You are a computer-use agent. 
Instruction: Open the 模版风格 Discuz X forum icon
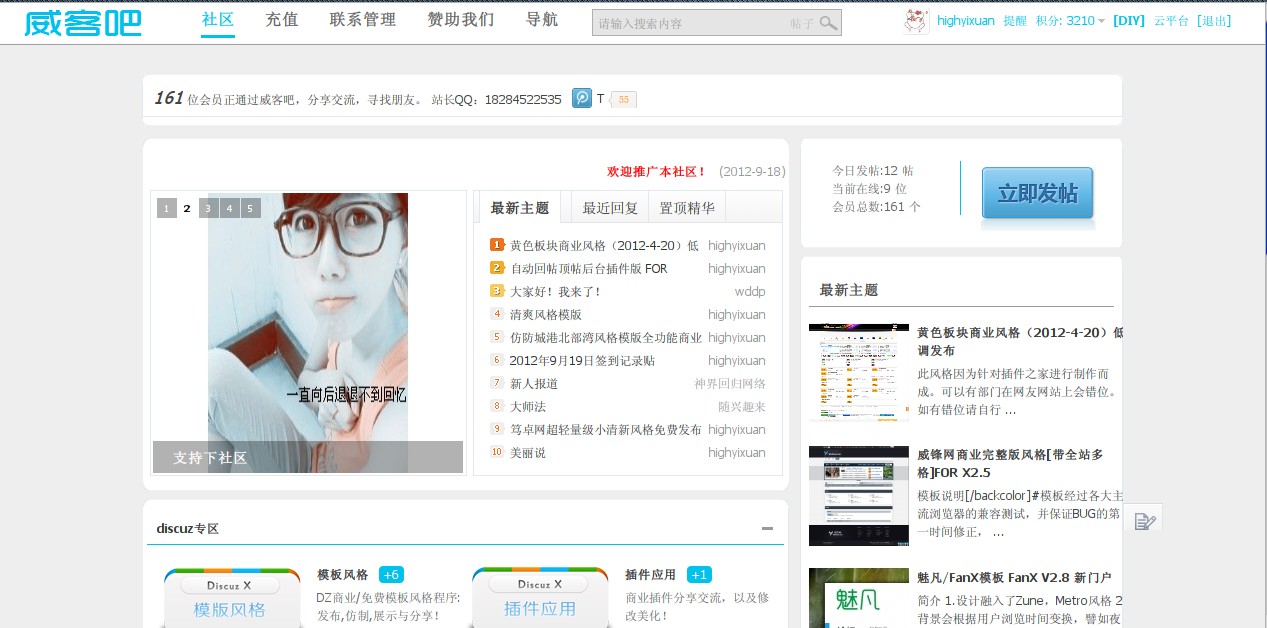[231, 598]
